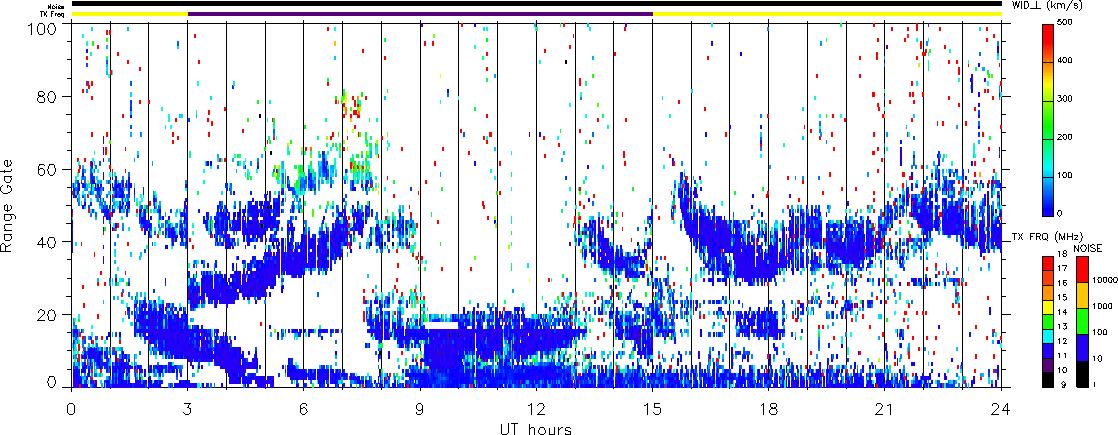Screen dimensions: 1118x435
Task: Click the purple TX Freq bar segment
Action: (420, 14)
